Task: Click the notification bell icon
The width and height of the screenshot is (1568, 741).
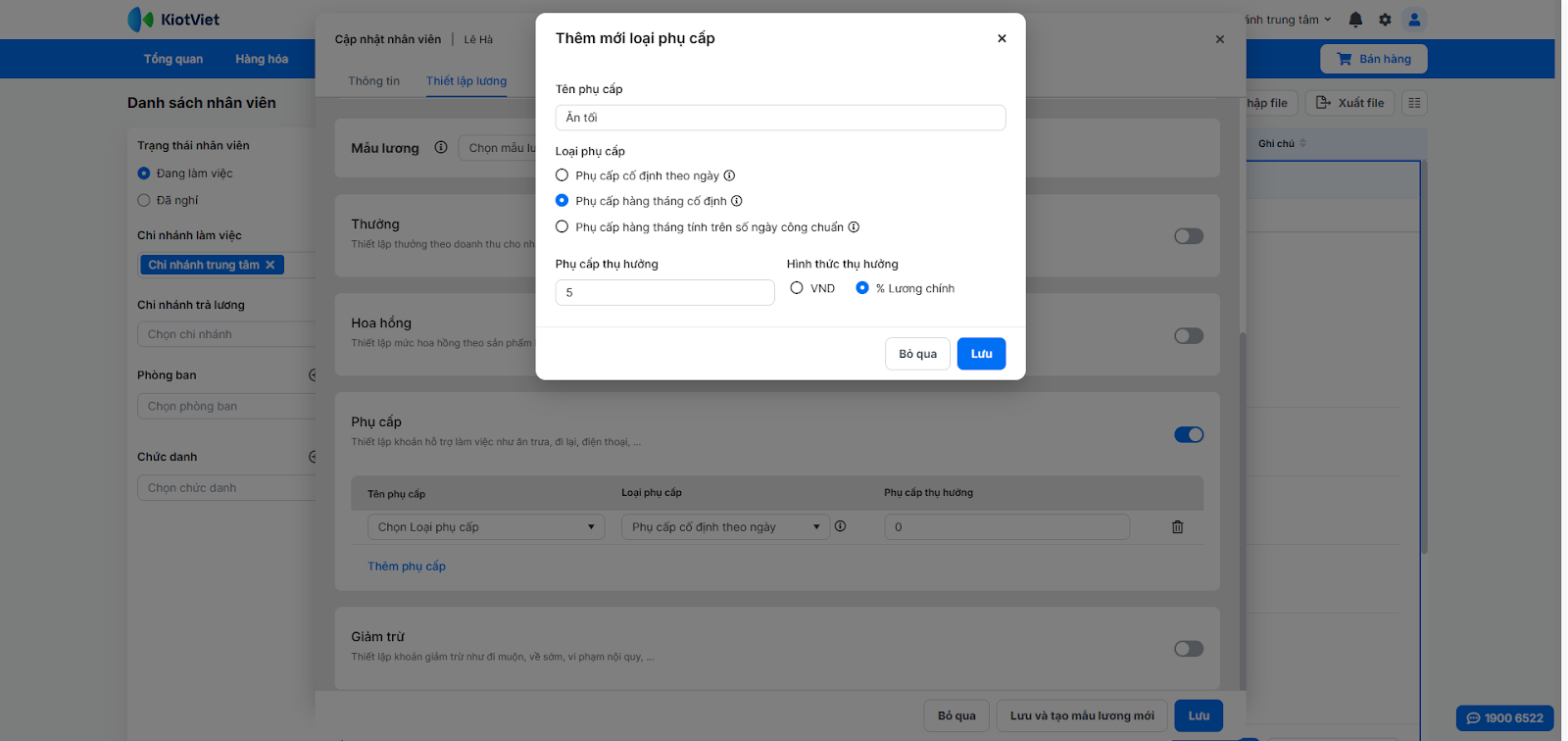Action: pyautogui.click(x=1355, y=20)
